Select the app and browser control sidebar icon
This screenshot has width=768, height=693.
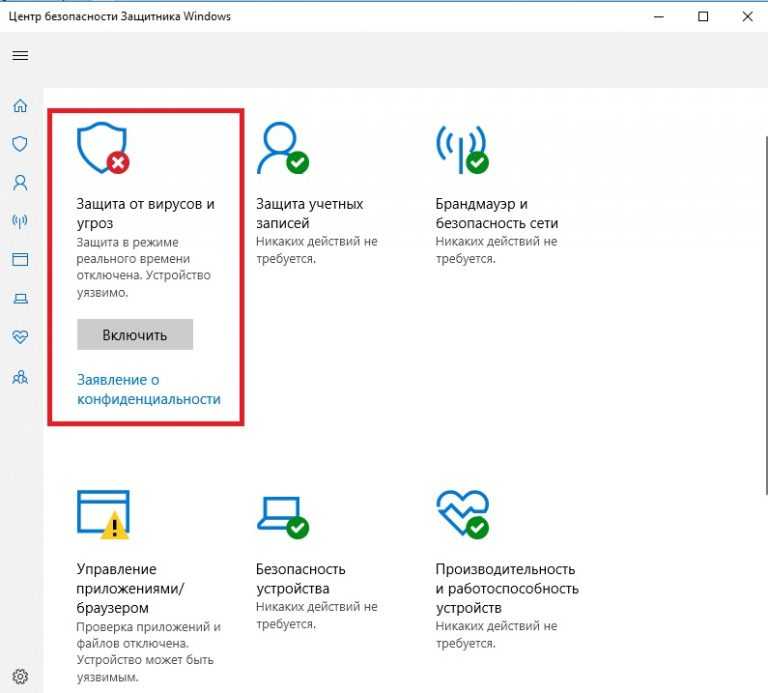20,259
